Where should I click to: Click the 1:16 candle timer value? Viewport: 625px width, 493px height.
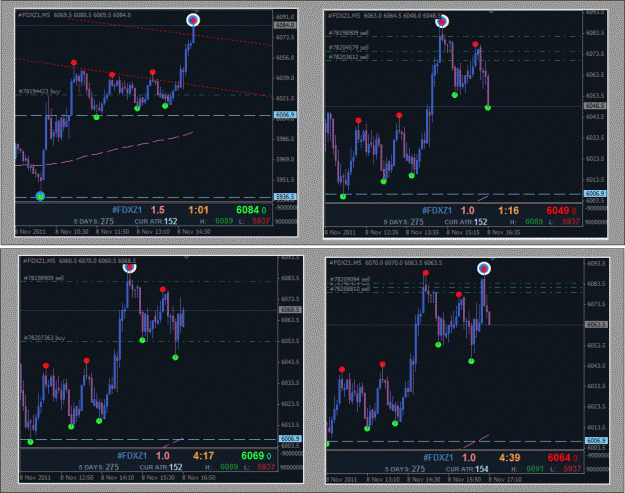coord(508,210)
